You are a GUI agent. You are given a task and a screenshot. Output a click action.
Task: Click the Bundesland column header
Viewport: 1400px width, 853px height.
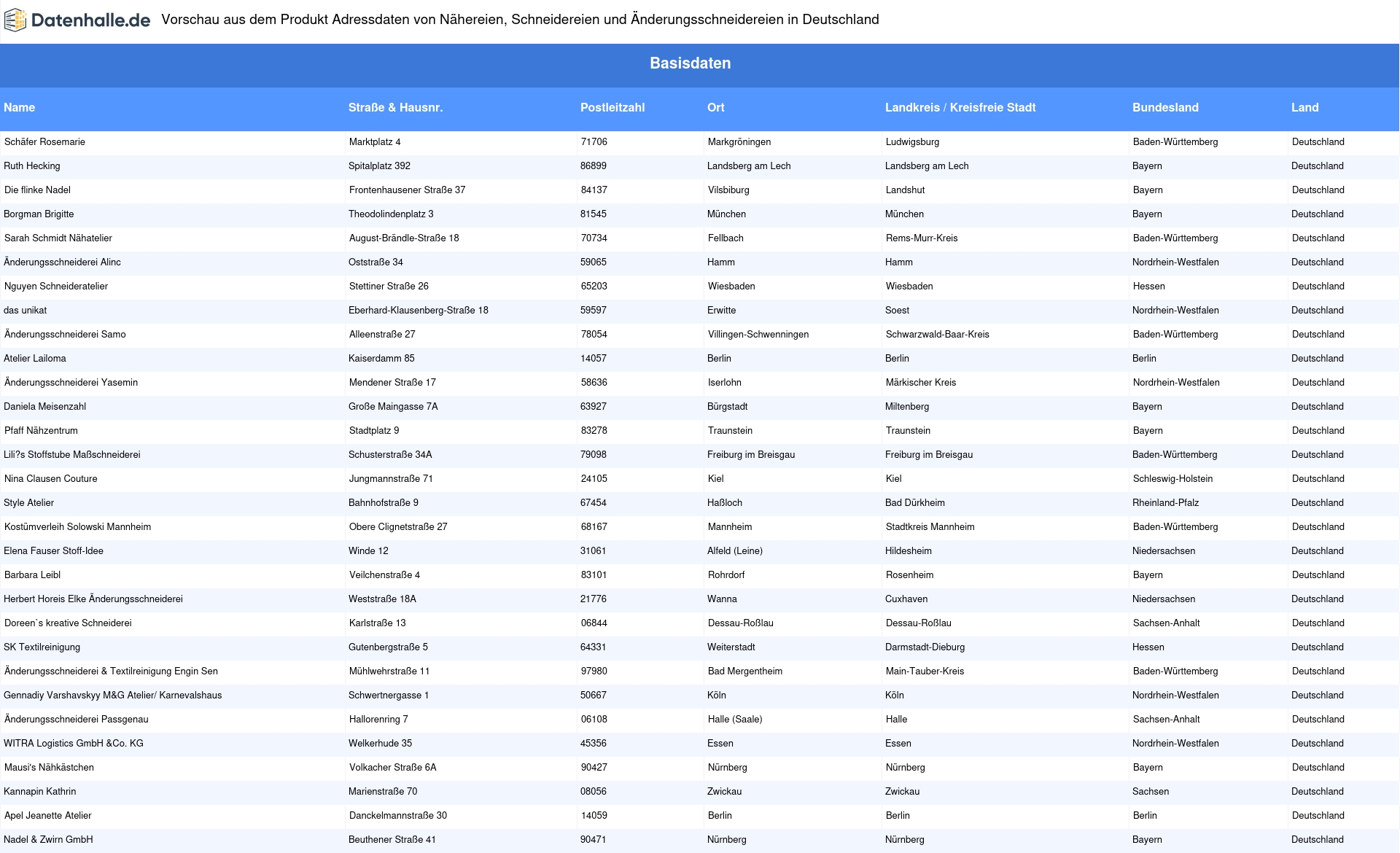(1165, 108)
